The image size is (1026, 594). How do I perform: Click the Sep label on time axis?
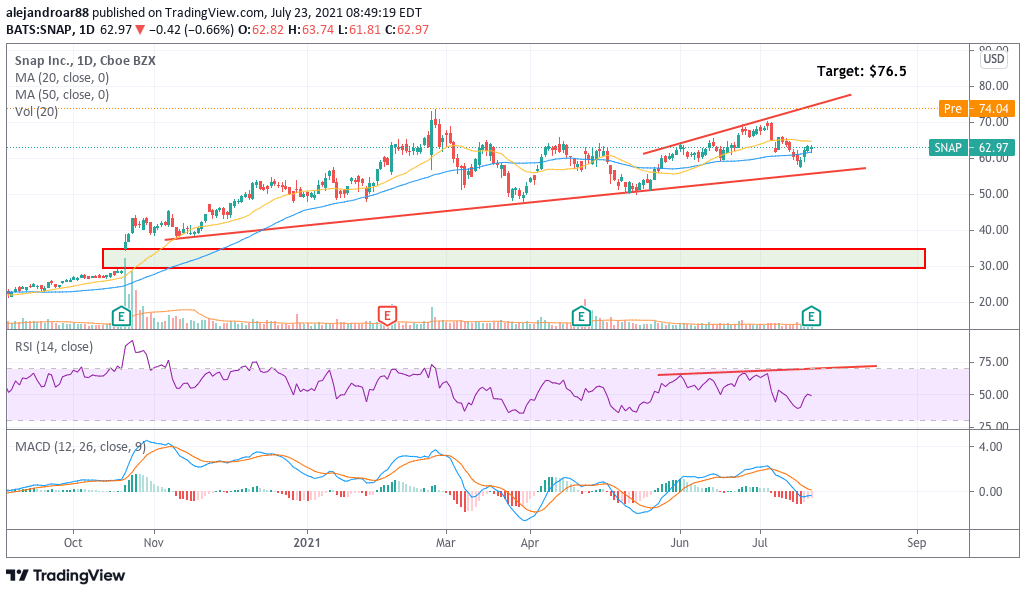pos(917,543)
